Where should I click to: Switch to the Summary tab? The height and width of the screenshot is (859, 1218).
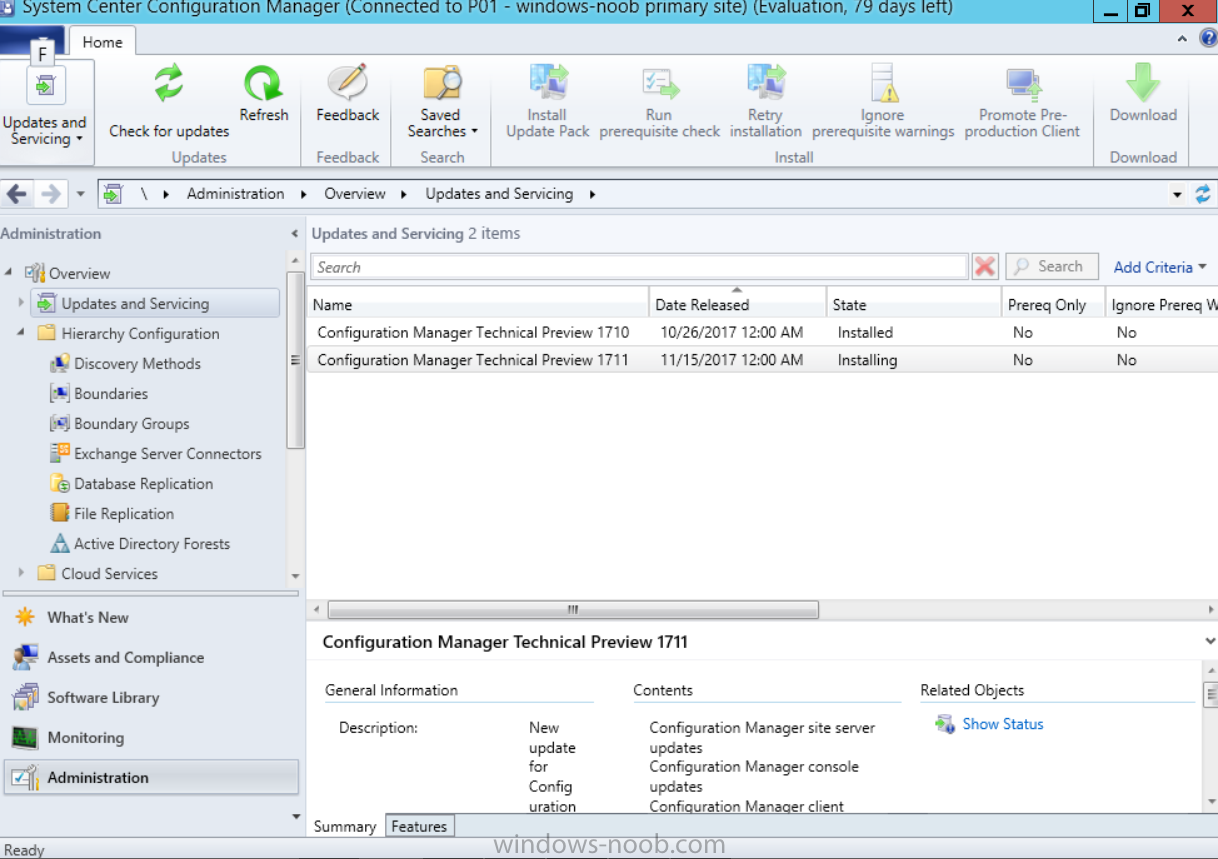point(345,827)
